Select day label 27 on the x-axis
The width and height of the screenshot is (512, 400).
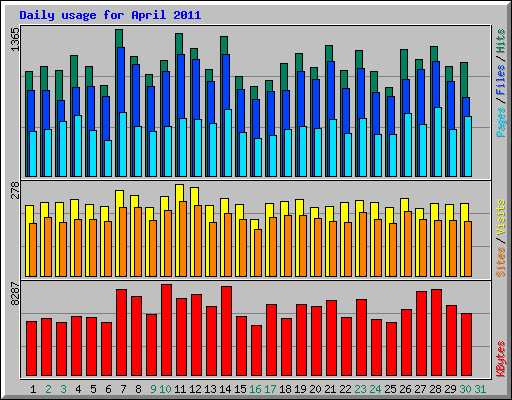[x=420, y=389]
